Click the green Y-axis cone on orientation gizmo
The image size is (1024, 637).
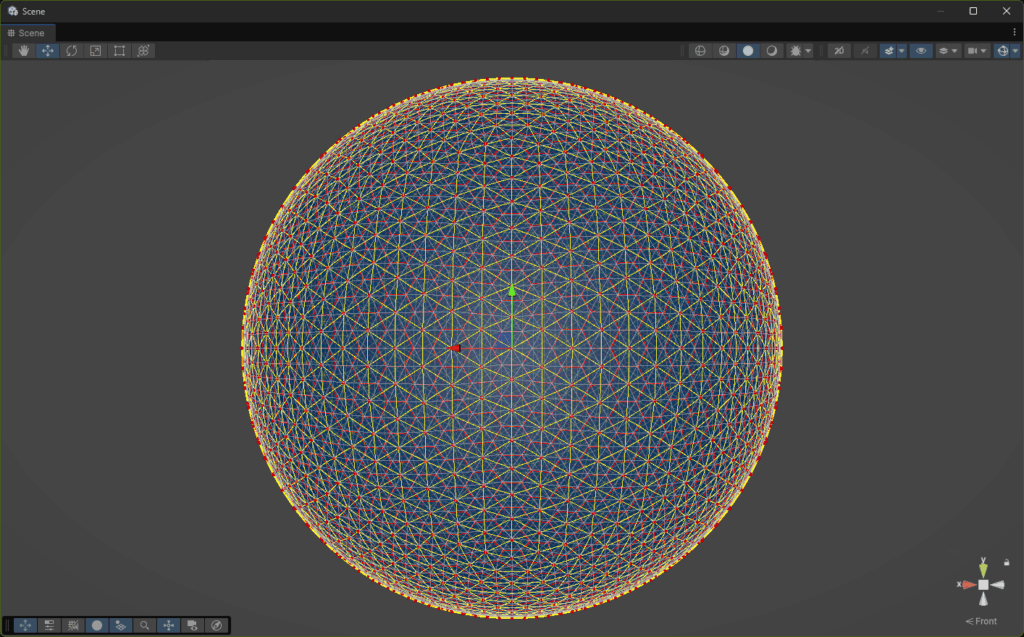983,569
